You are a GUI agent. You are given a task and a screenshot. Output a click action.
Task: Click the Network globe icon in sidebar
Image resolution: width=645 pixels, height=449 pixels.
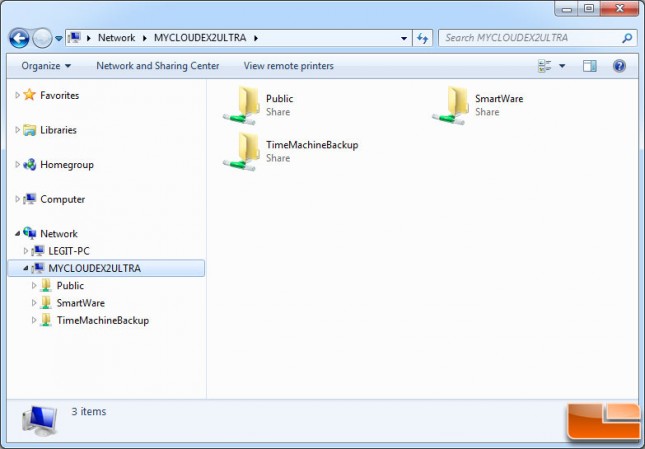(29, 233)
